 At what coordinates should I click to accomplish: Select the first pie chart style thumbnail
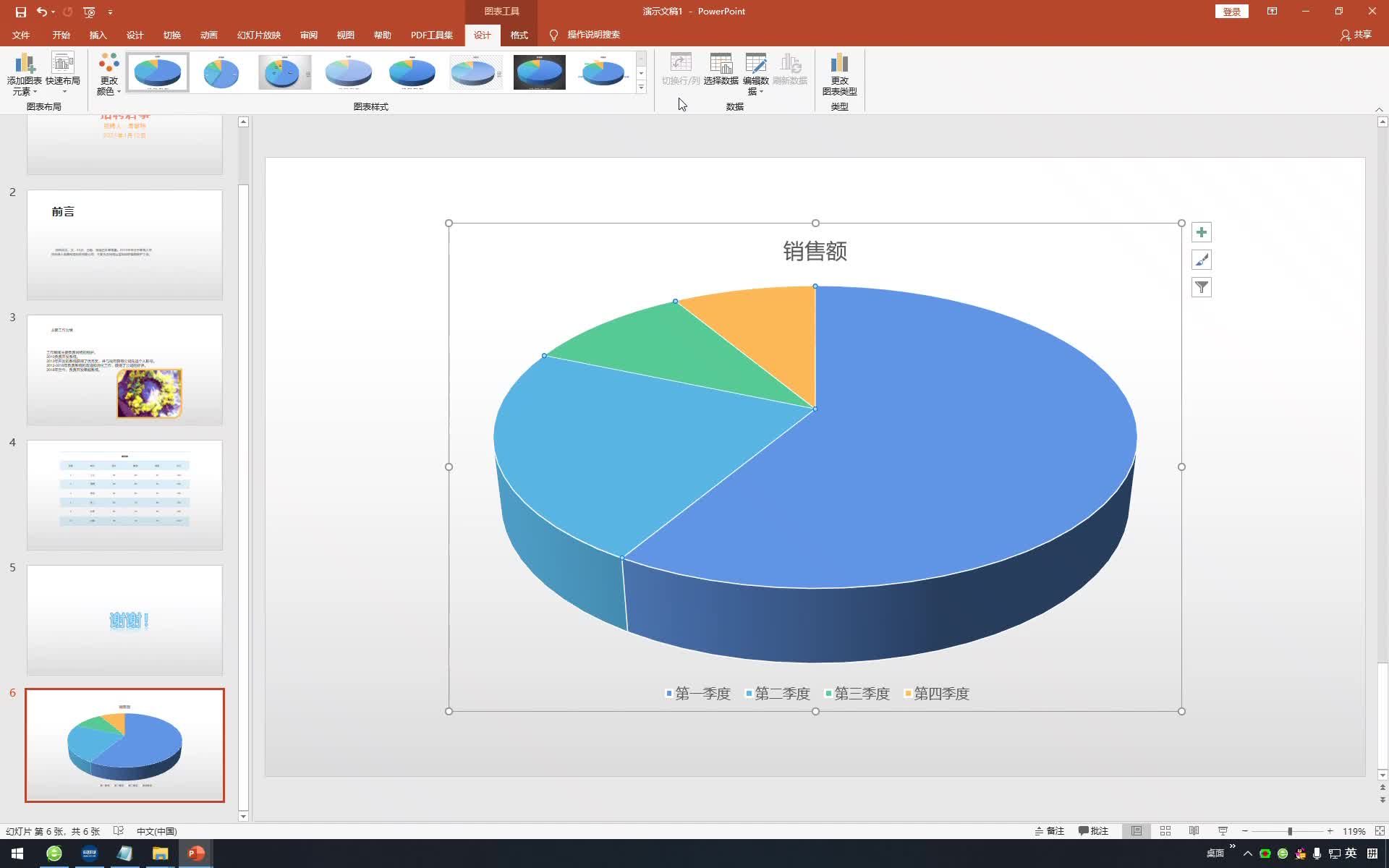(x=158, y=72)
